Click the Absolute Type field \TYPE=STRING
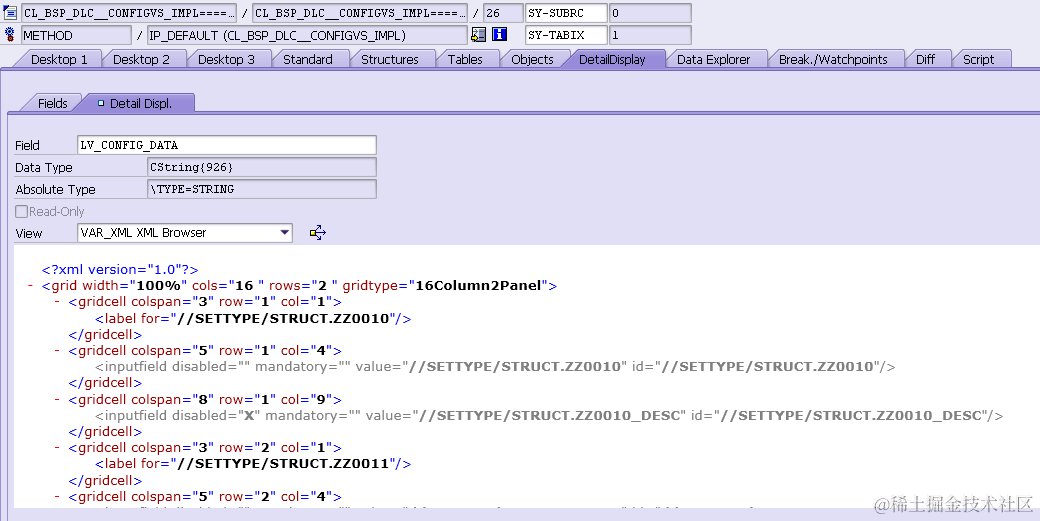 (x=262, y=189)
